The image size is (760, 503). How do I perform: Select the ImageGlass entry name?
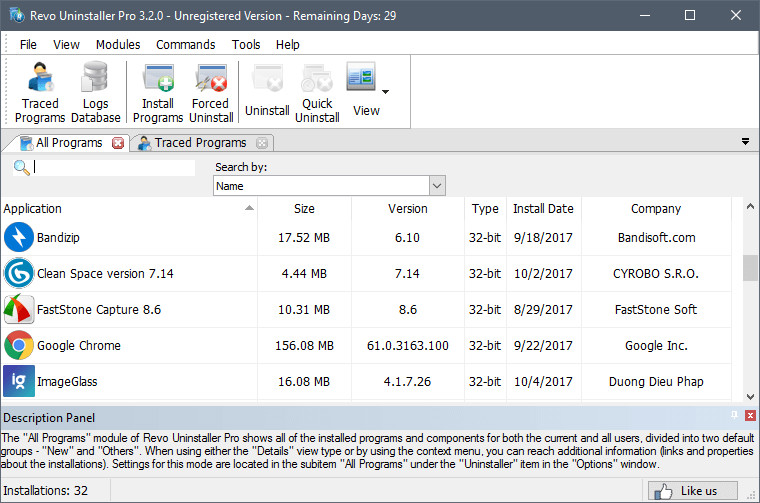pyautogui.click(x=67, y=381)
